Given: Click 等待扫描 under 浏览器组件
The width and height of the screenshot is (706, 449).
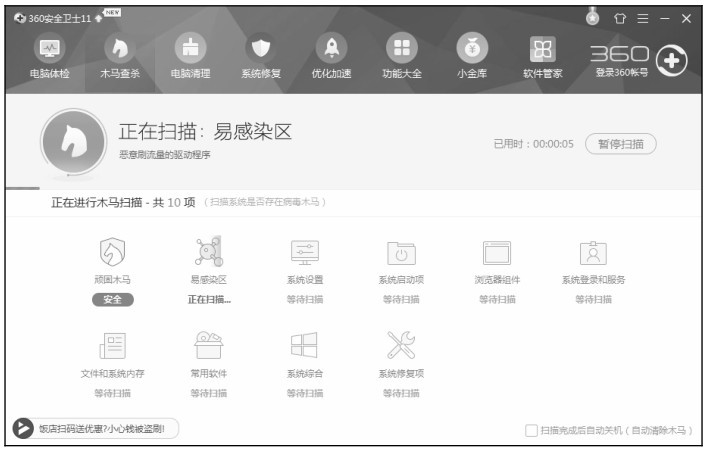Looking at the screenshot, I should click(497, 299).
